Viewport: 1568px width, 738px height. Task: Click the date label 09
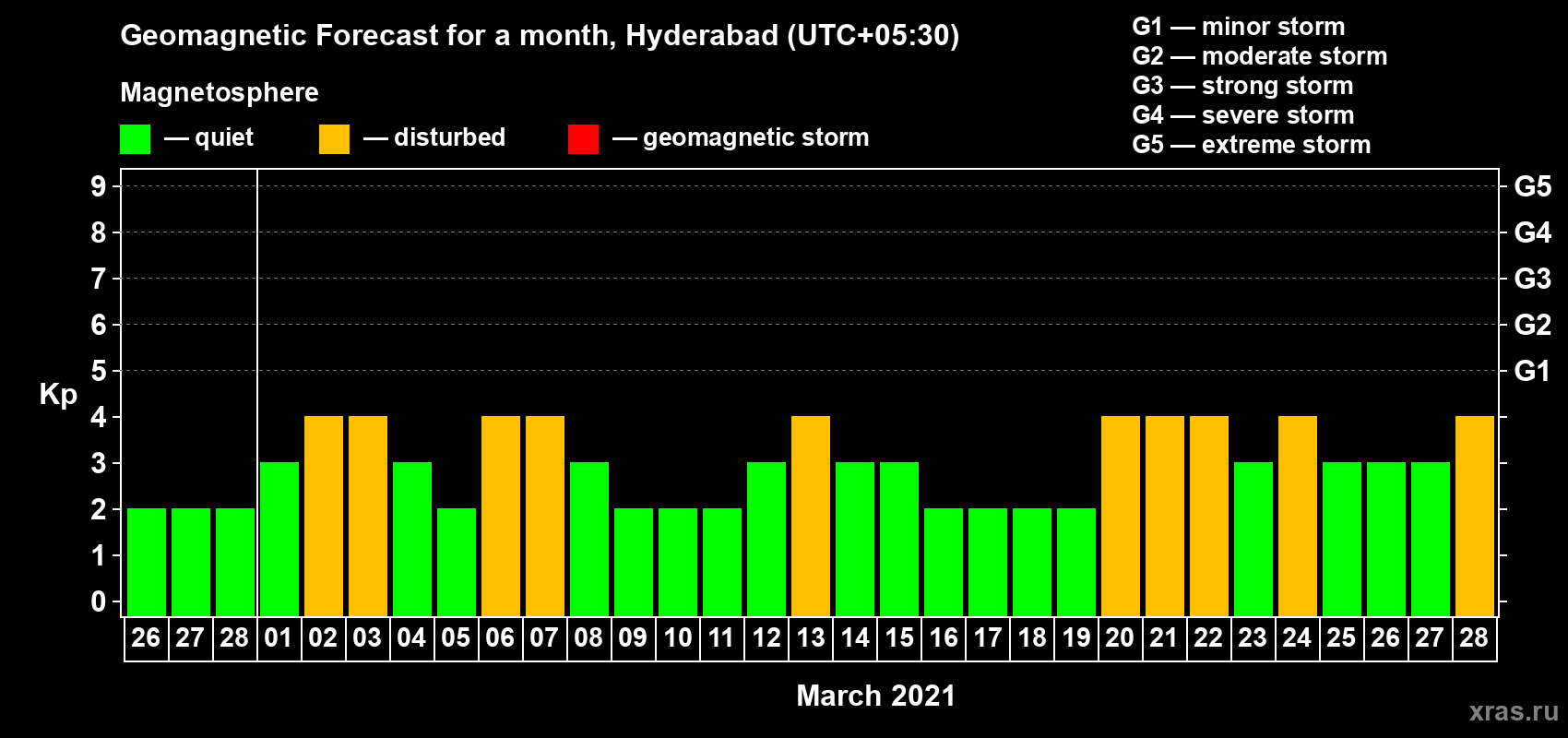pos(633,638)
